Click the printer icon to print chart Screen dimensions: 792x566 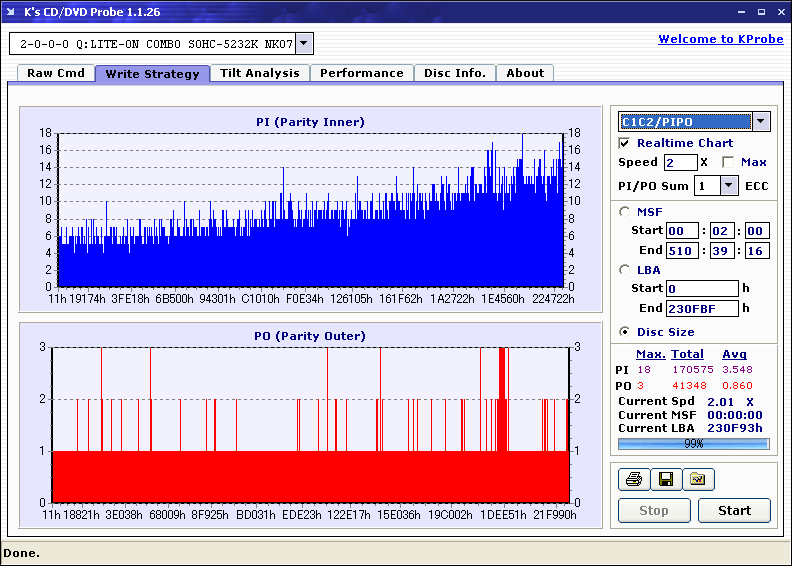click(x=634, y=480)
